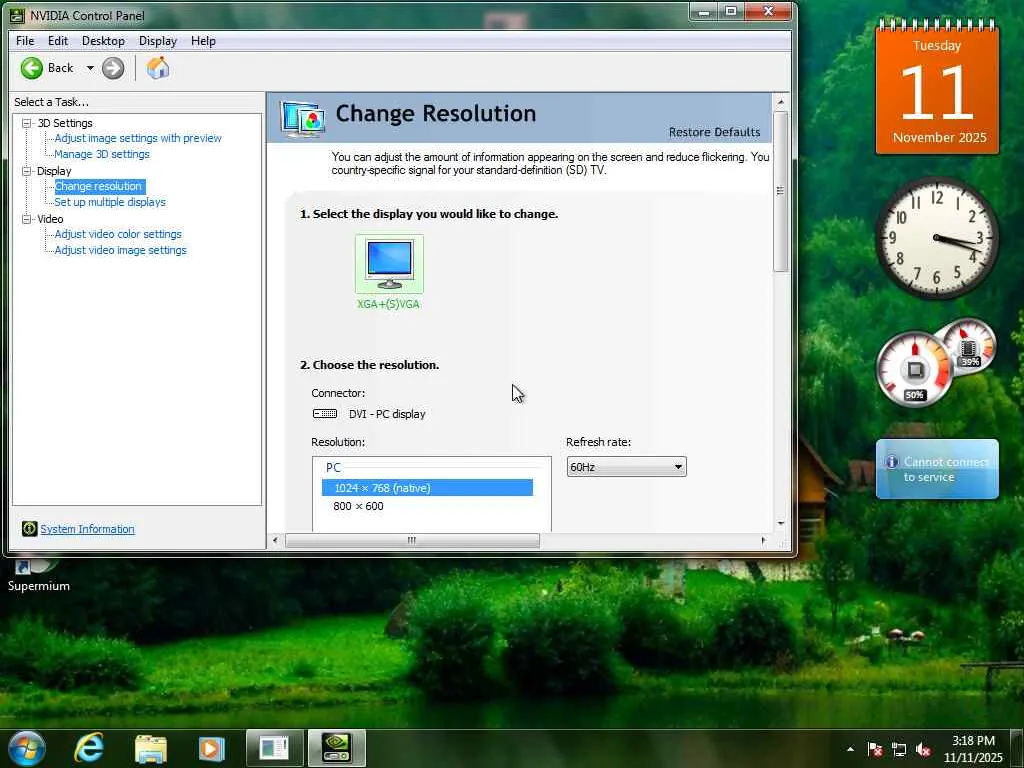Click the vertical scrollbar thumb
1024x768 pixels.
(x=780, y=191)
